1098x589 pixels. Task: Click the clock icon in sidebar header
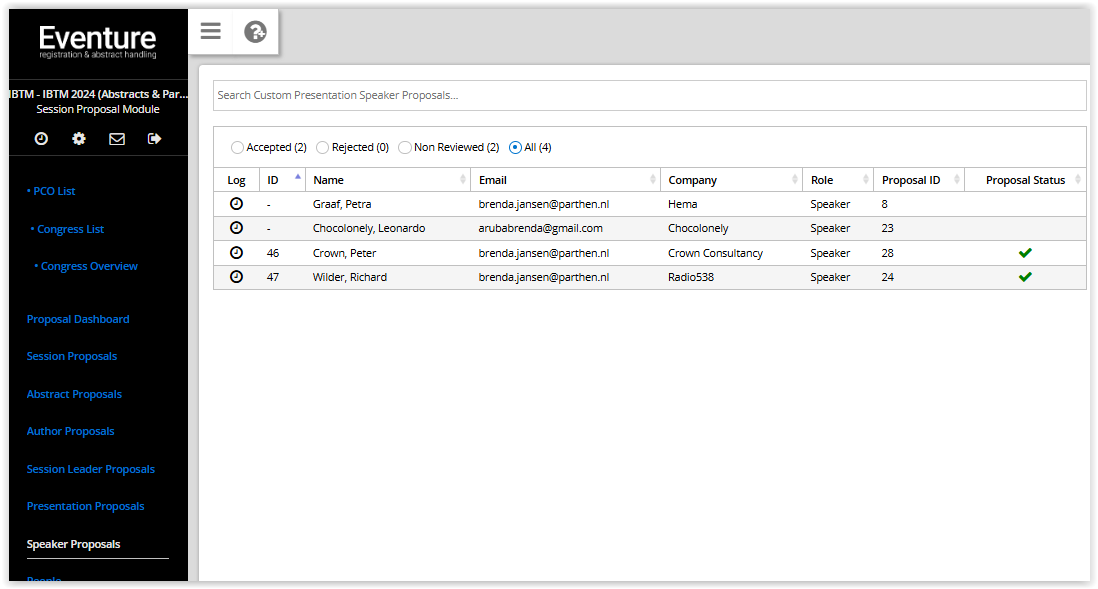click(41, 139)
